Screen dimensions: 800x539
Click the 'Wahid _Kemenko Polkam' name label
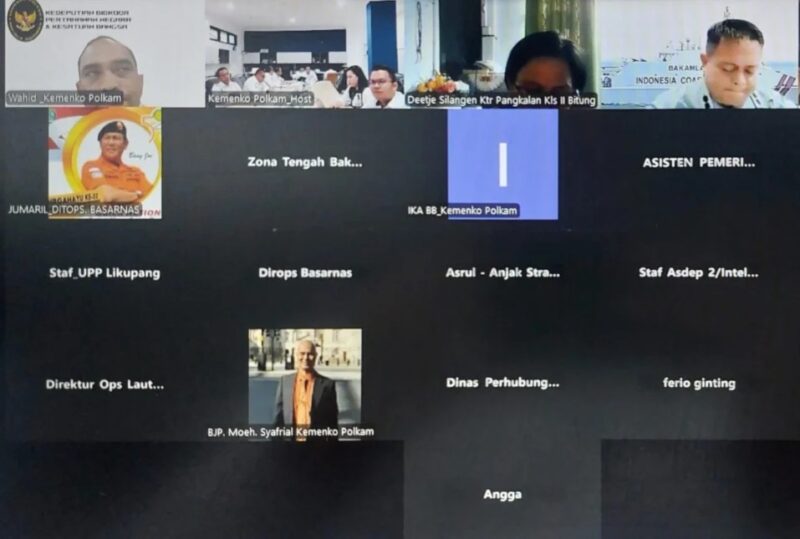click(x=64, y=99)
